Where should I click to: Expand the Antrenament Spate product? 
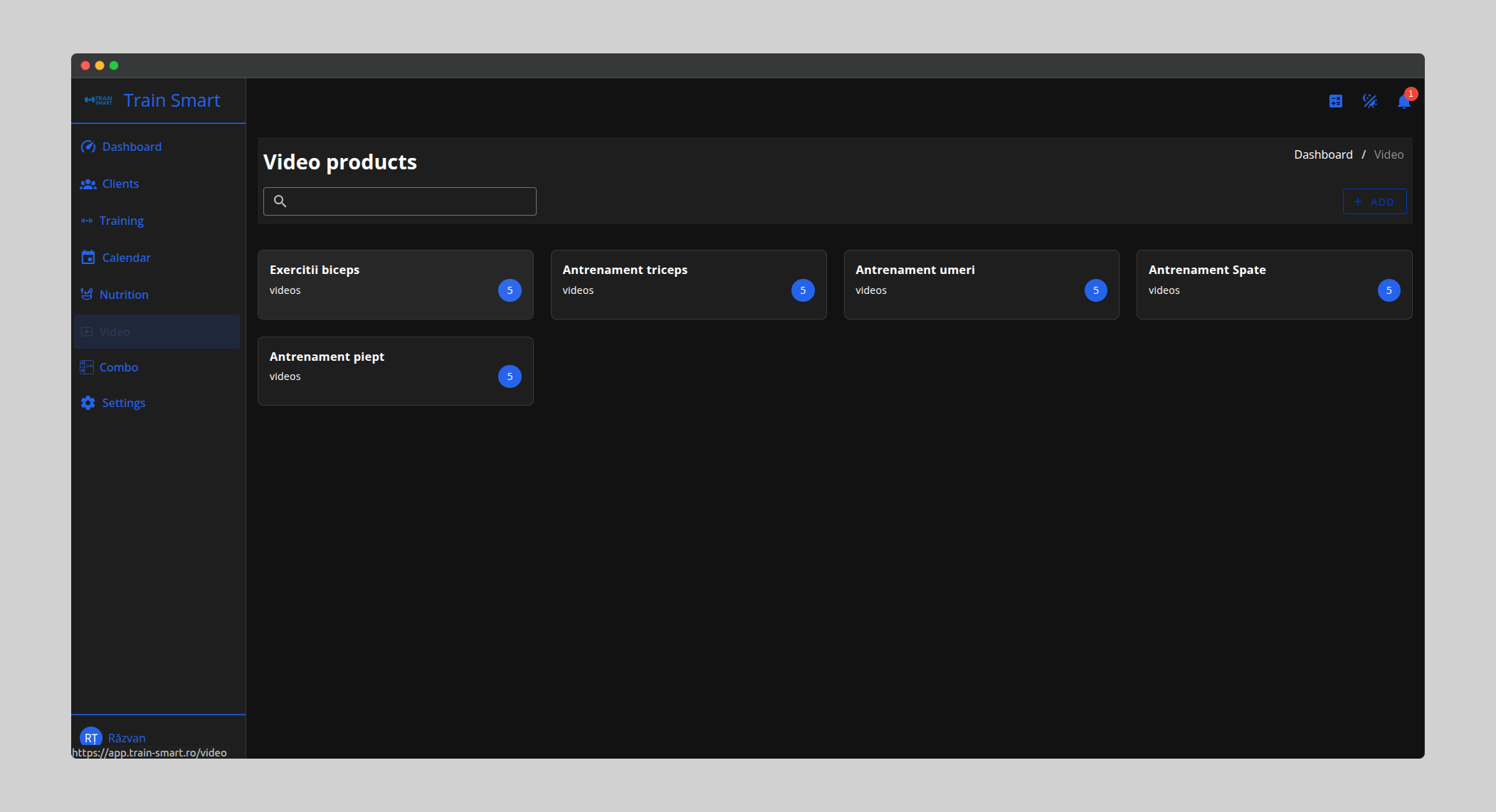(1274, 284)
